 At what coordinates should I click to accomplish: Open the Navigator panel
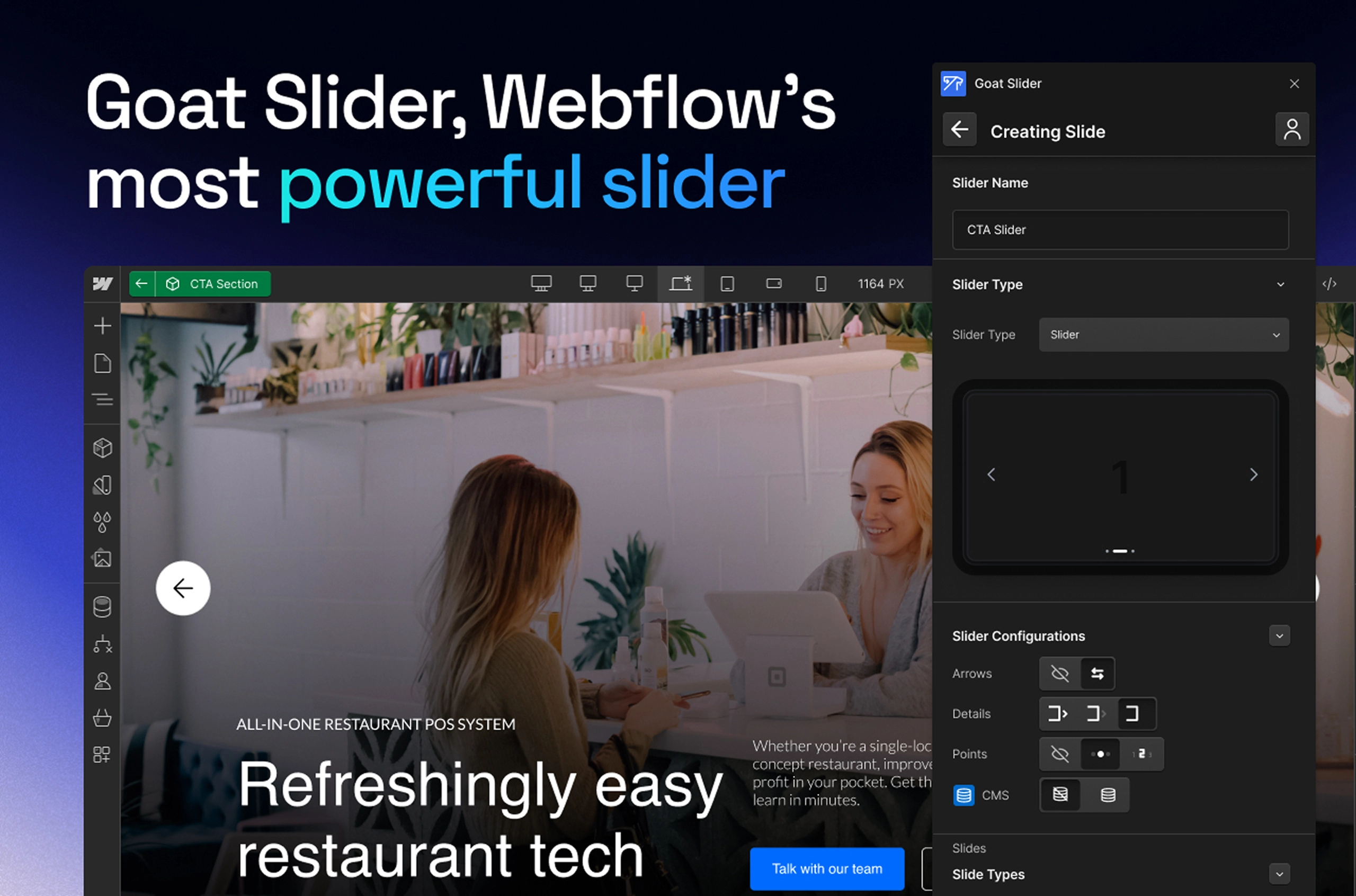[x=103, y=399]
